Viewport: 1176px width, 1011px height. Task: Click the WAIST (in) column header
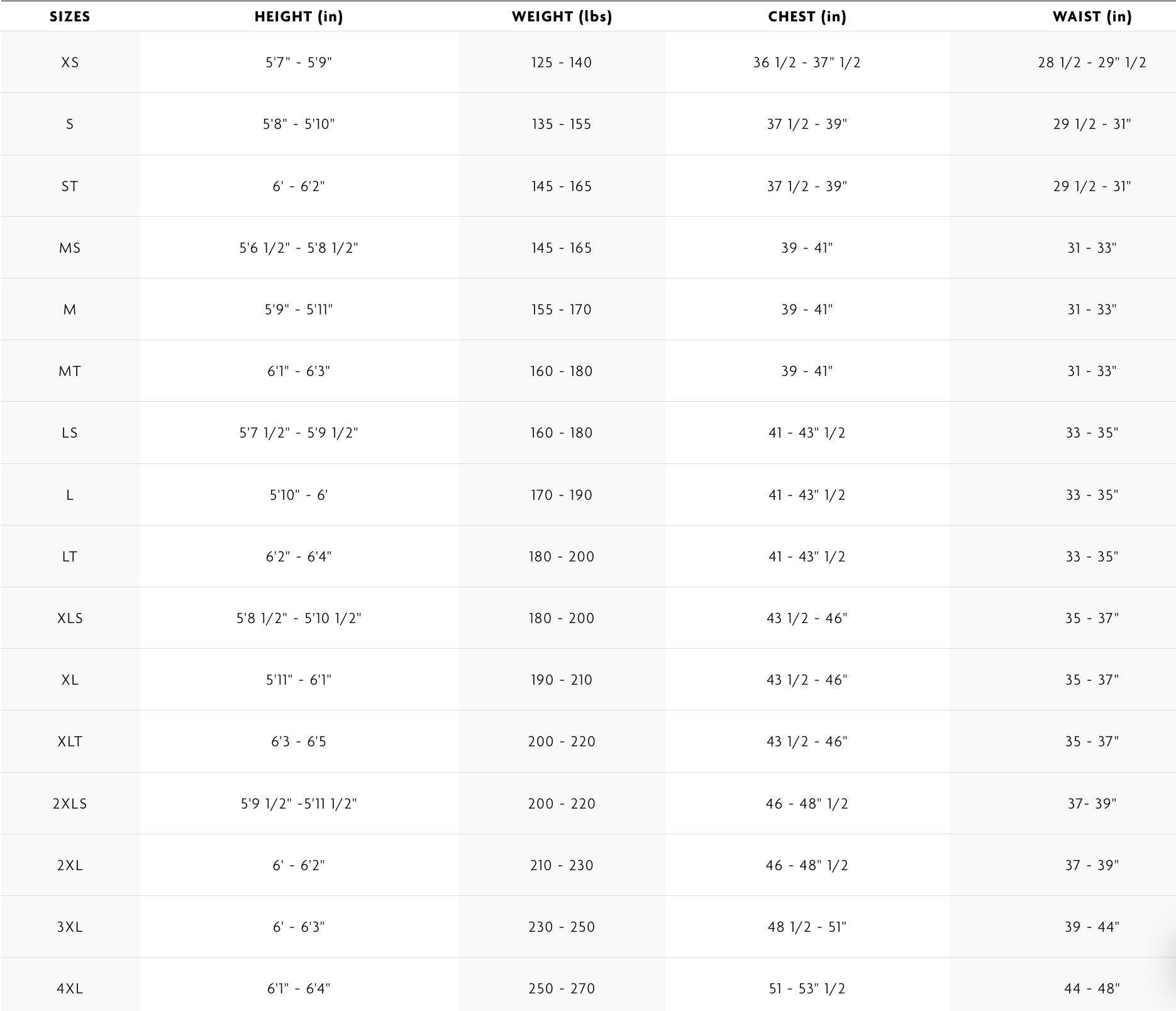coord(1092,17)
